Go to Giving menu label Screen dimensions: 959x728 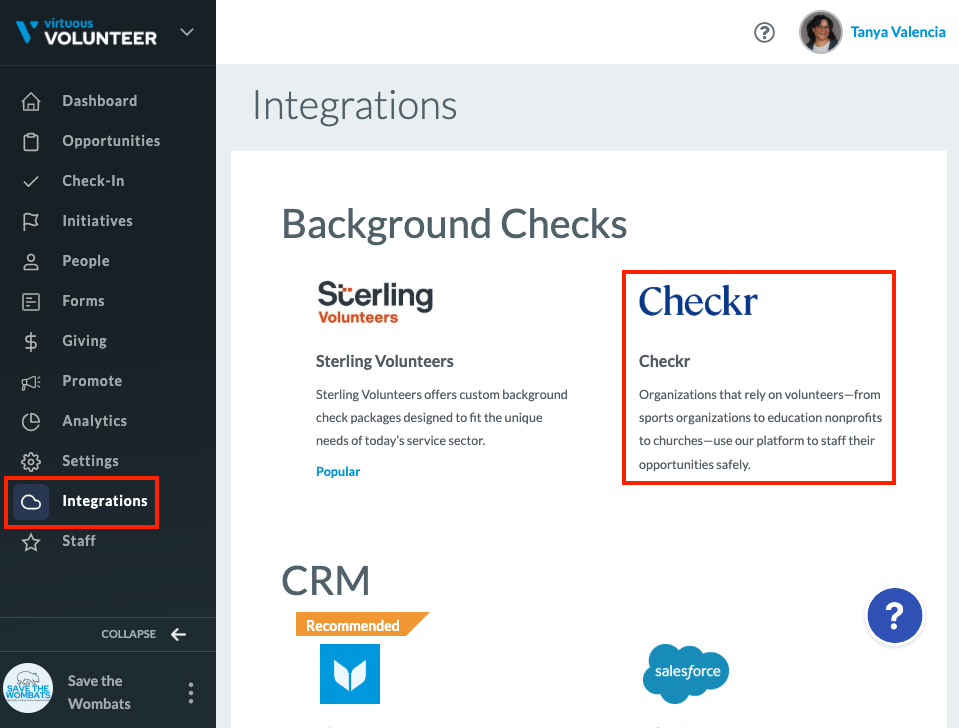coord(84,341)
